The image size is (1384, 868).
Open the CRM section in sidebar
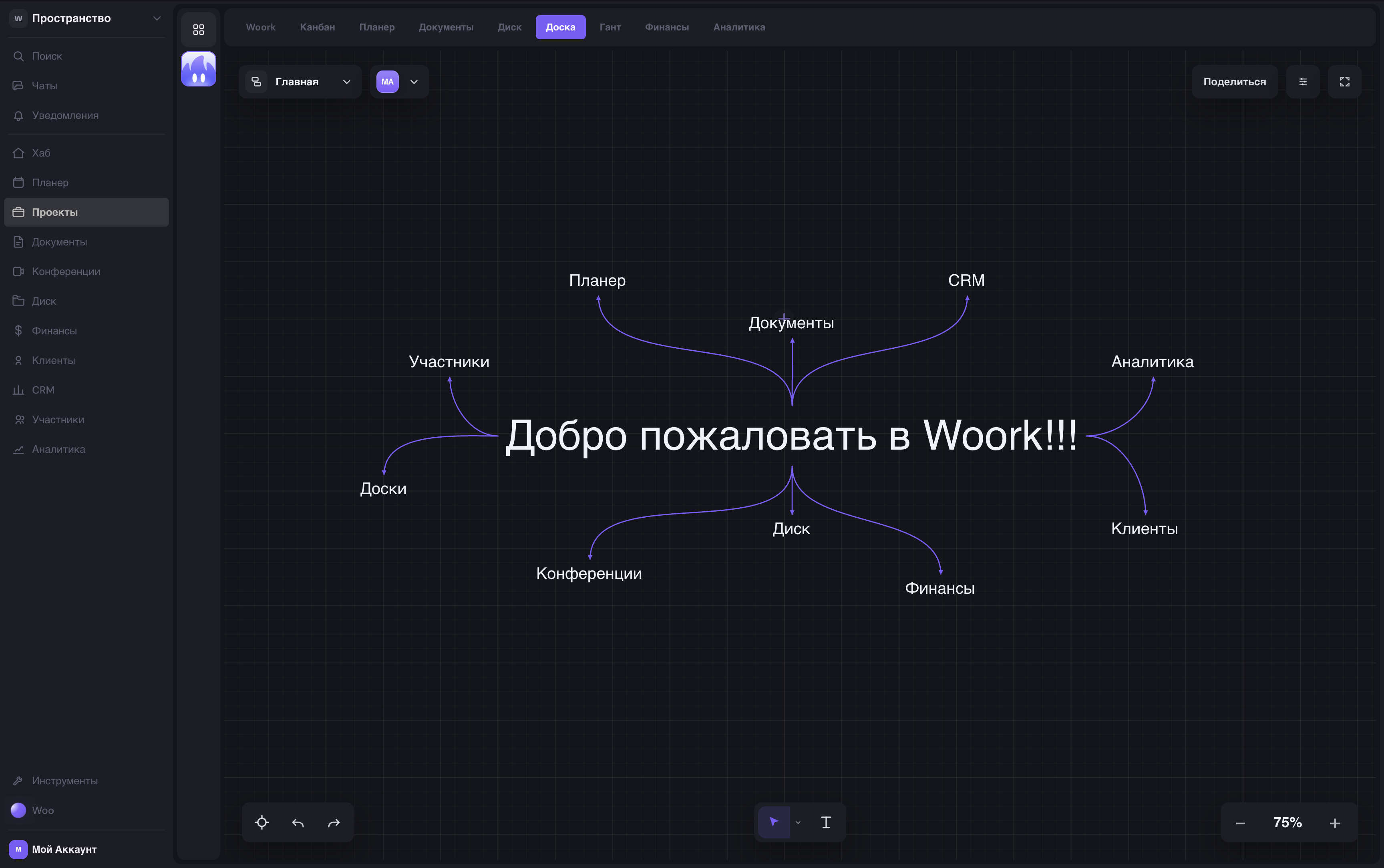42,390
